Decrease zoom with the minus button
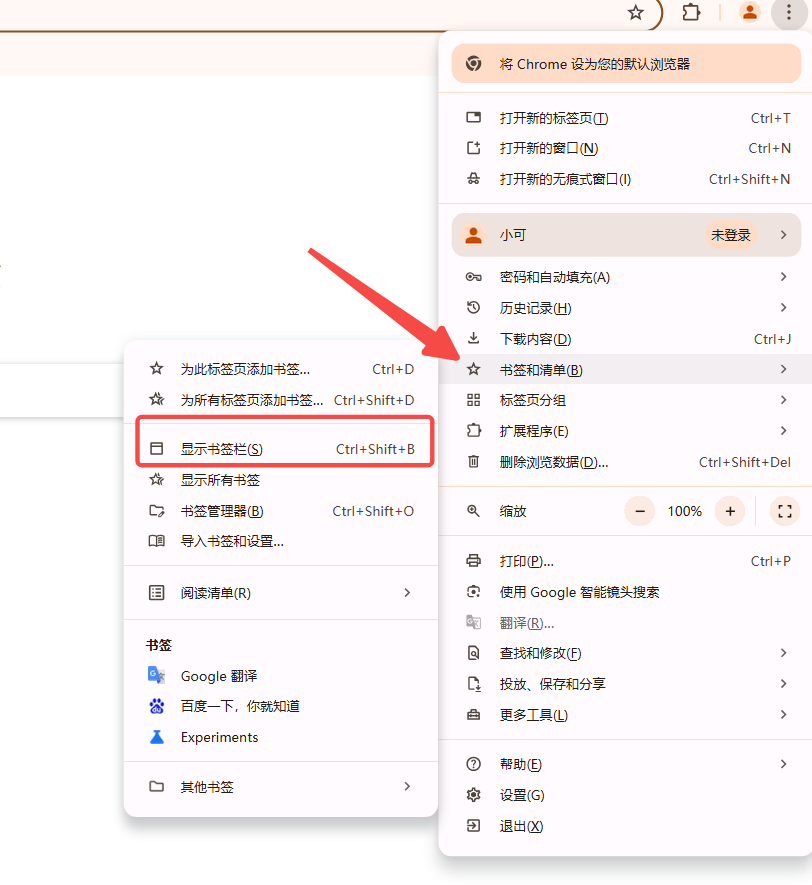812x885 pixels. 639,511
